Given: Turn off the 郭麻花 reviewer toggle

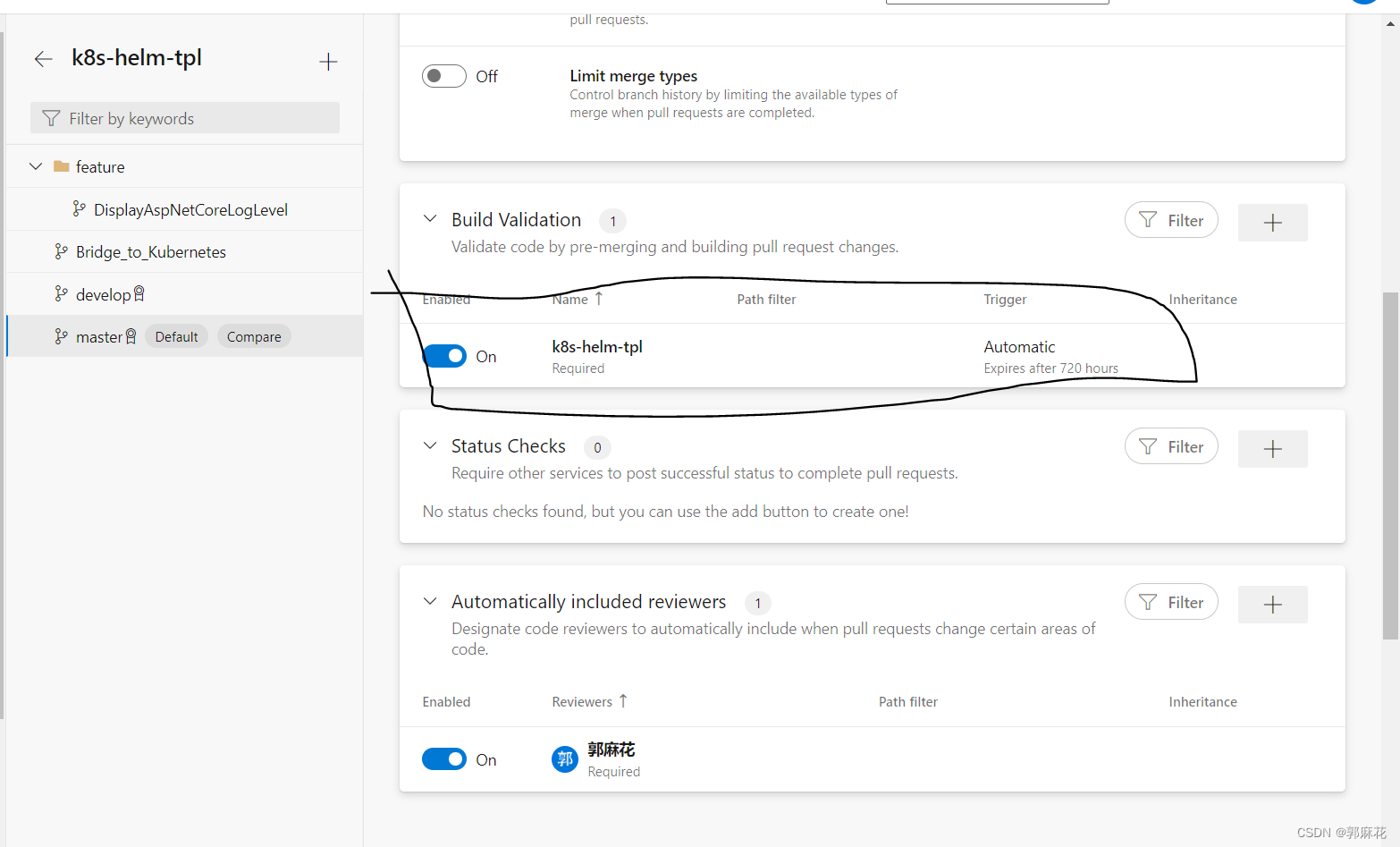Looking at the screenshot, I should coord(443,758).
